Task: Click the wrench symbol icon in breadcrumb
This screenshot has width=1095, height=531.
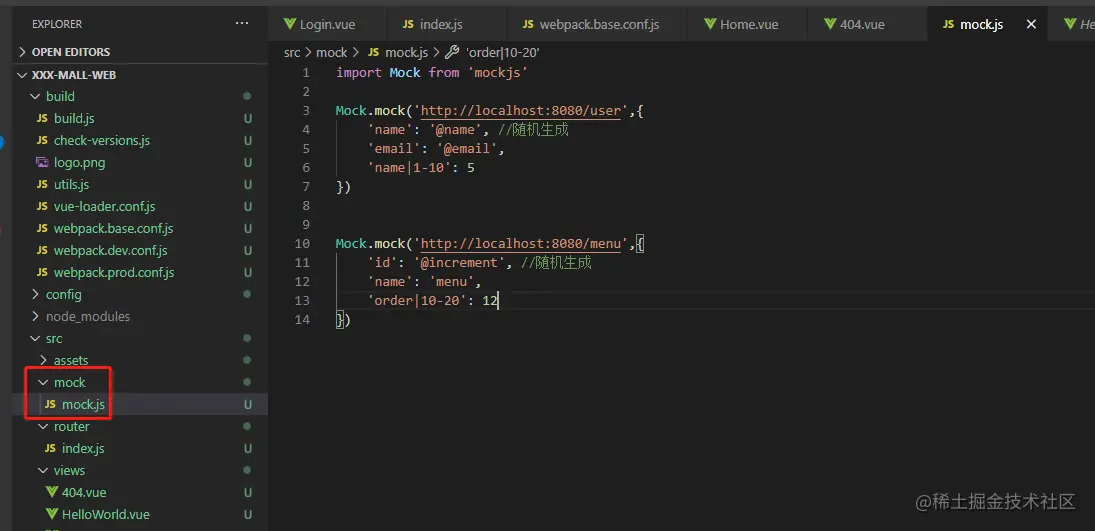Action: 453,52
